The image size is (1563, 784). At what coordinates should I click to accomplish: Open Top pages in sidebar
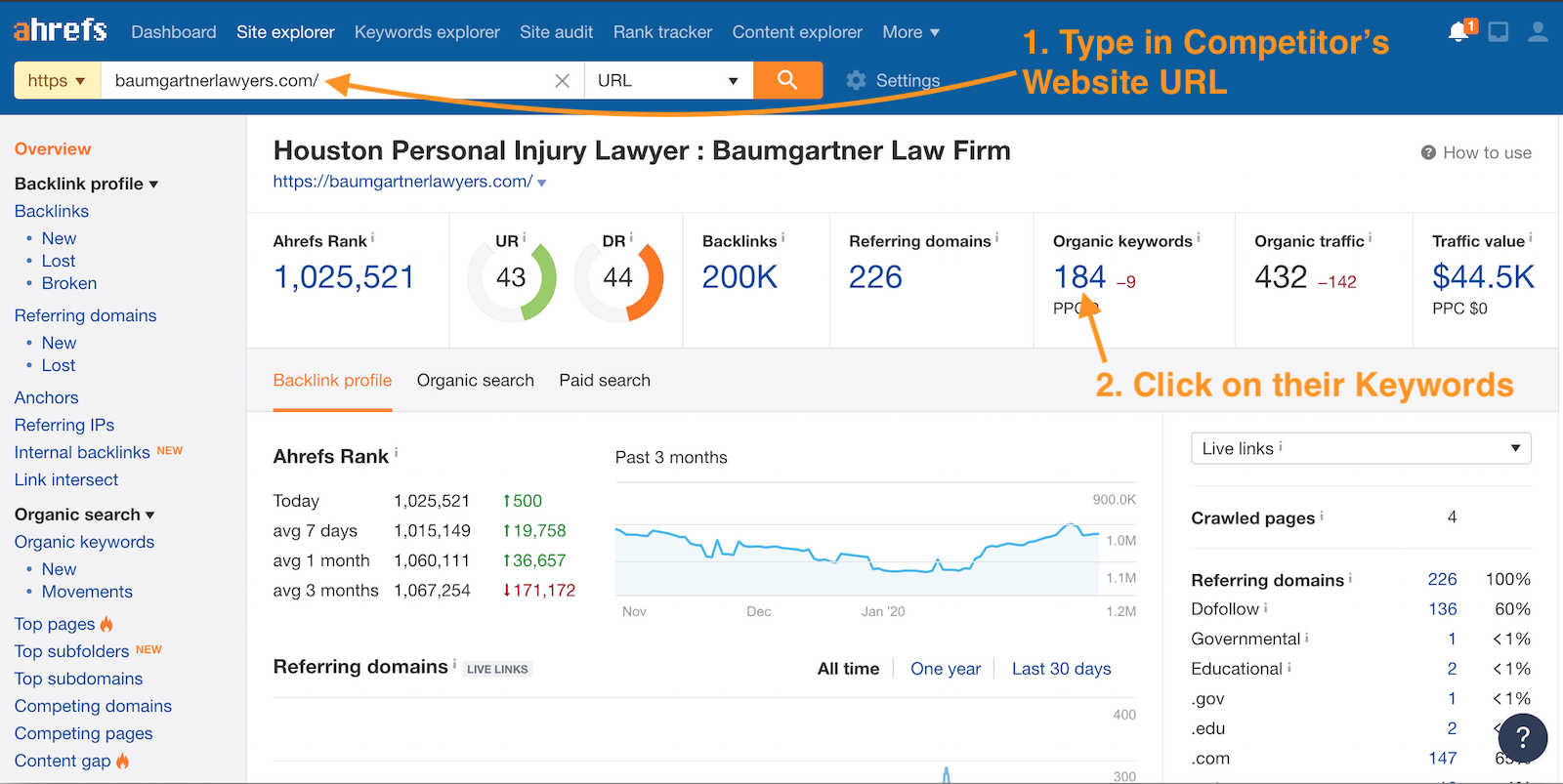(55, 624)
